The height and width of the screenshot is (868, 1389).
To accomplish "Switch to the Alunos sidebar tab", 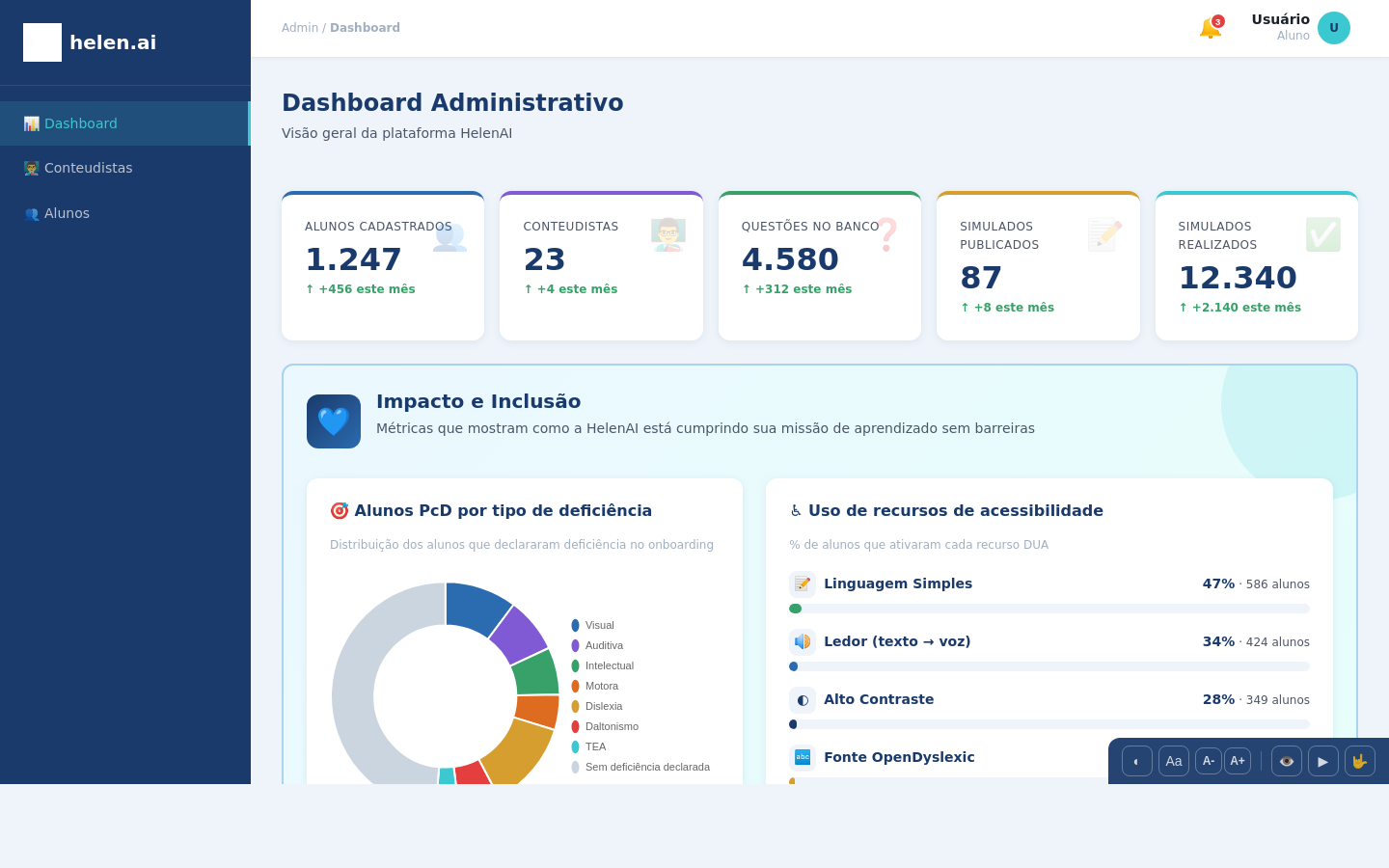I will [67, 213].
